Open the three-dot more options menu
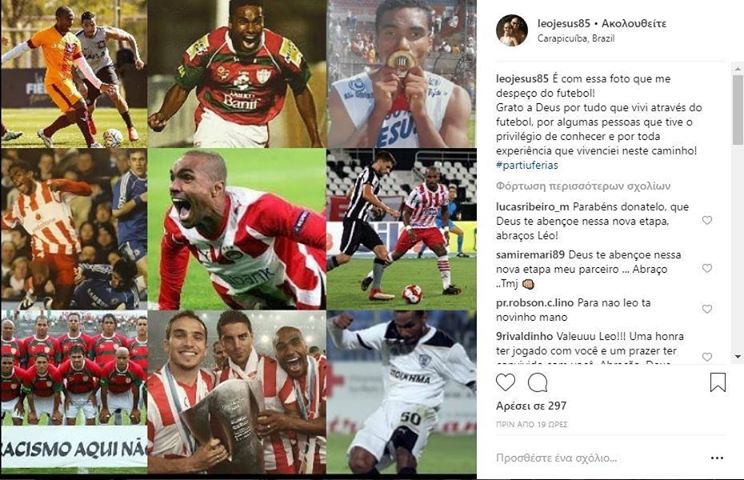Viewport: 744px width, 480px height. coord(717,458)
